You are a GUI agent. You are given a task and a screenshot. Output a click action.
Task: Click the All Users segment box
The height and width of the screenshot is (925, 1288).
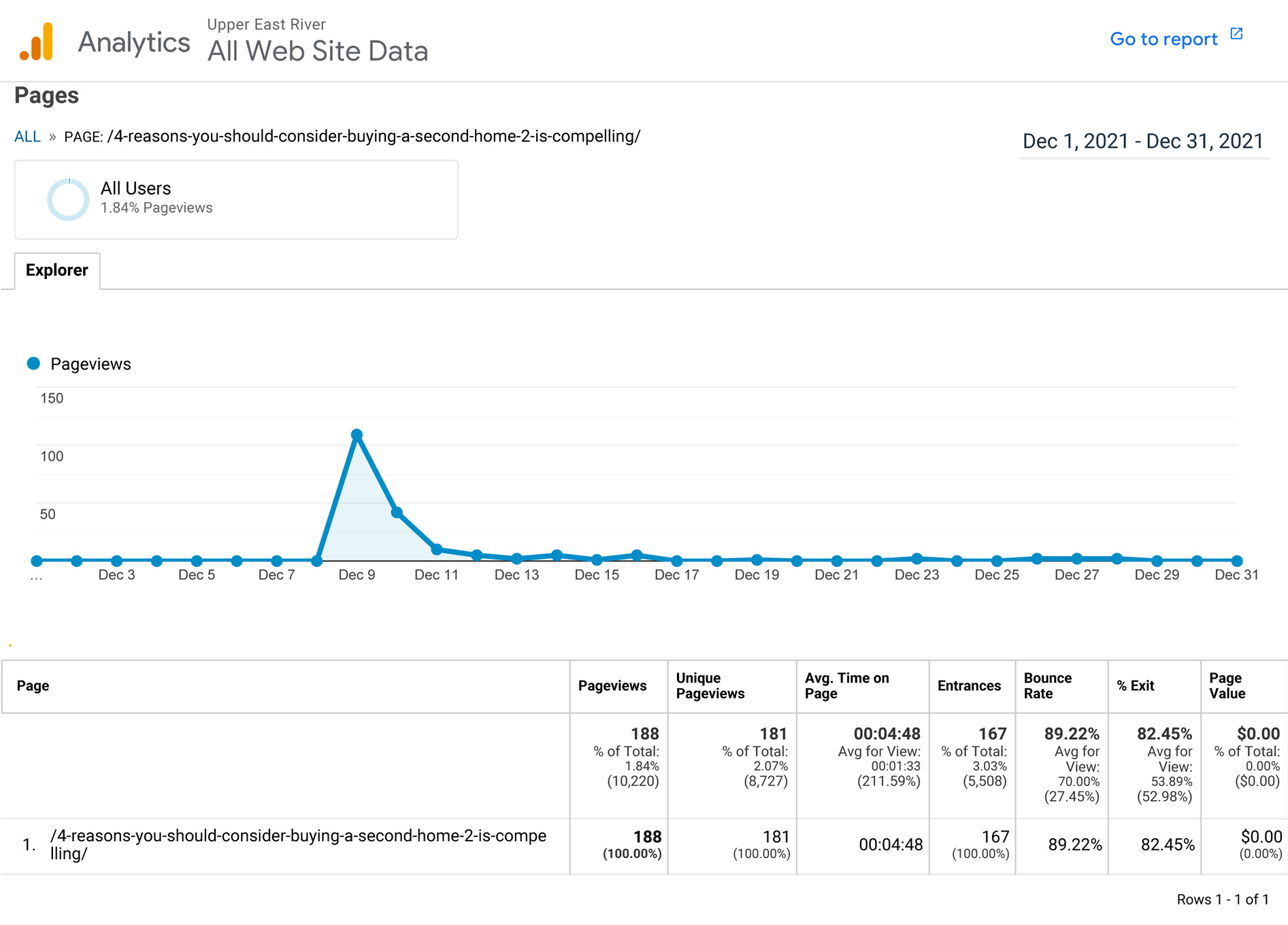(236, 199)
